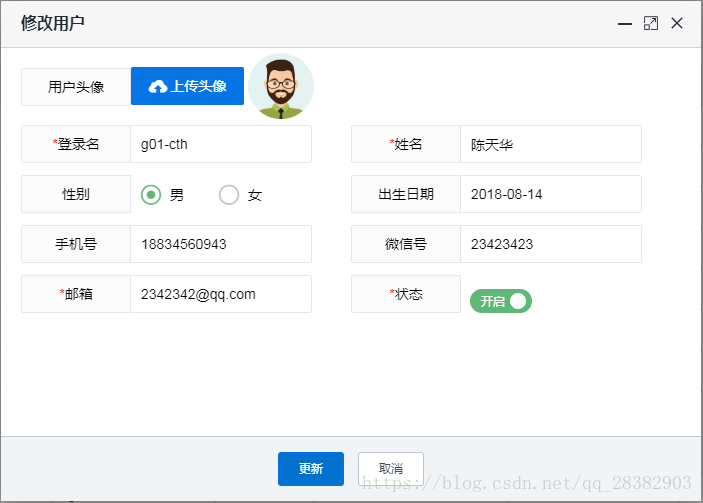703x503 pixels.
Task: Select the 女 gender radio button
Action: point(229,195)
